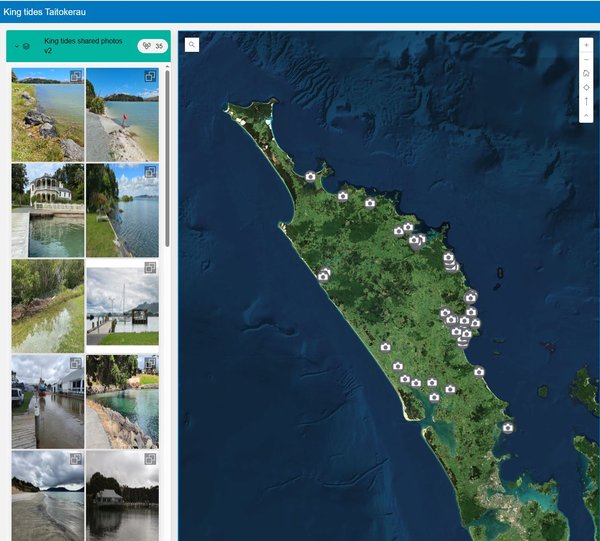The image size is (600, 541).
Task: Activate the locate me button
Action: click(x=586, y=88)
